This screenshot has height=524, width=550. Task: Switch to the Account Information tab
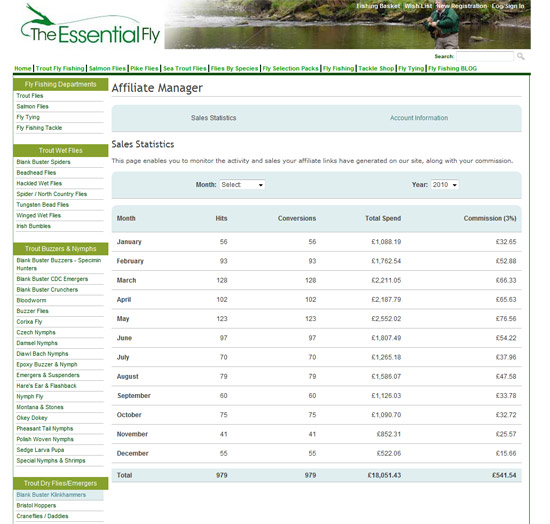coord(419,118)
